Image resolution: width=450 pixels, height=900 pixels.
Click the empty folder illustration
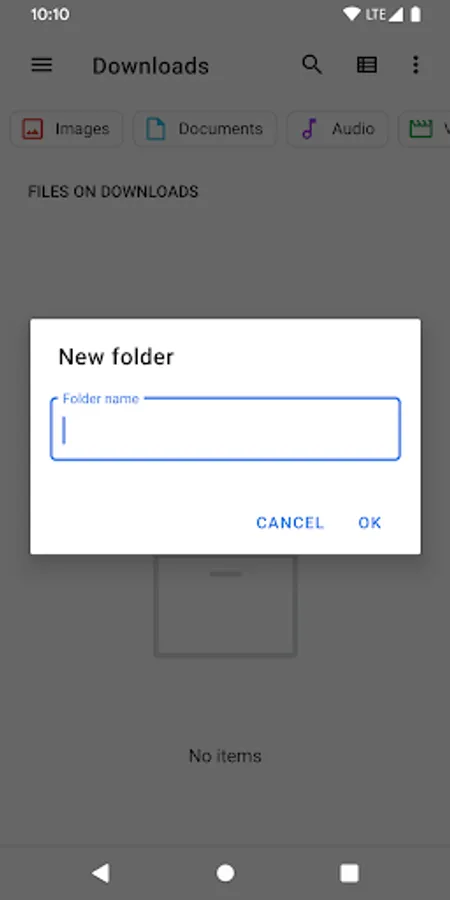pyautogui.click(x=225, y=606)
